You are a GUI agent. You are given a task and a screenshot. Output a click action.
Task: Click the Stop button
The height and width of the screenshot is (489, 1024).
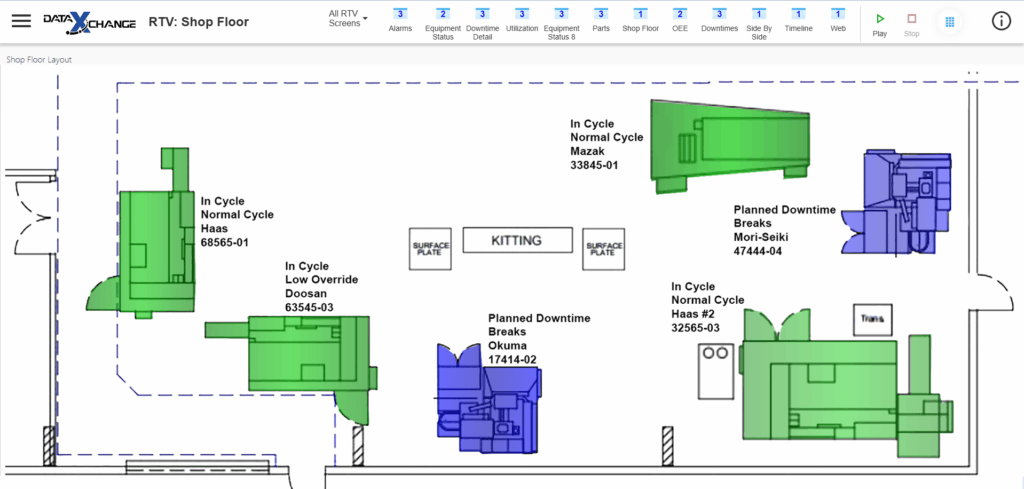pyautogui.click(x=912, y=25)
